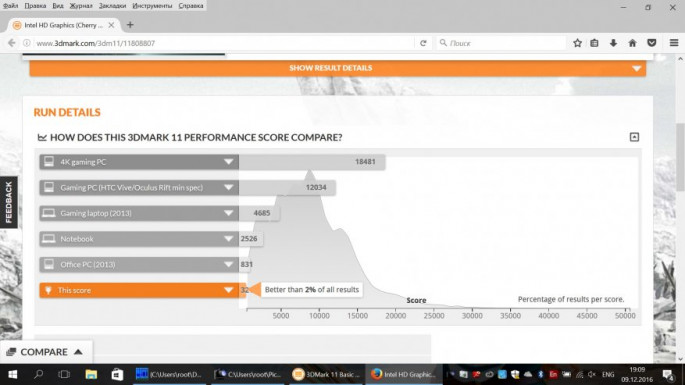Screen dimensions: 685x385
Task: Reload the page with the refresh icon
Action: 423,43
